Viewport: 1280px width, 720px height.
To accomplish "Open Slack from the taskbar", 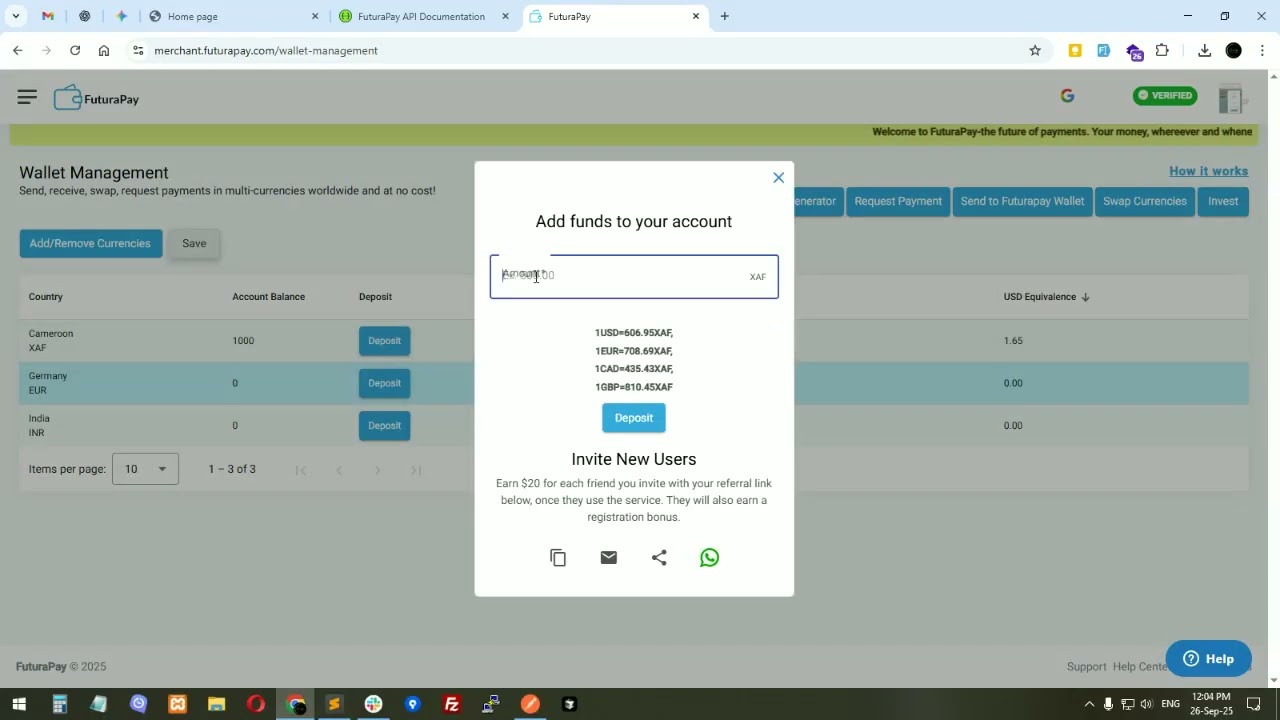I will coord(373,704).
